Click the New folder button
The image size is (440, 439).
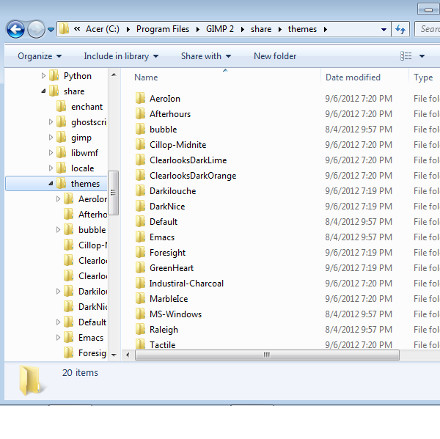coord(275,56)
